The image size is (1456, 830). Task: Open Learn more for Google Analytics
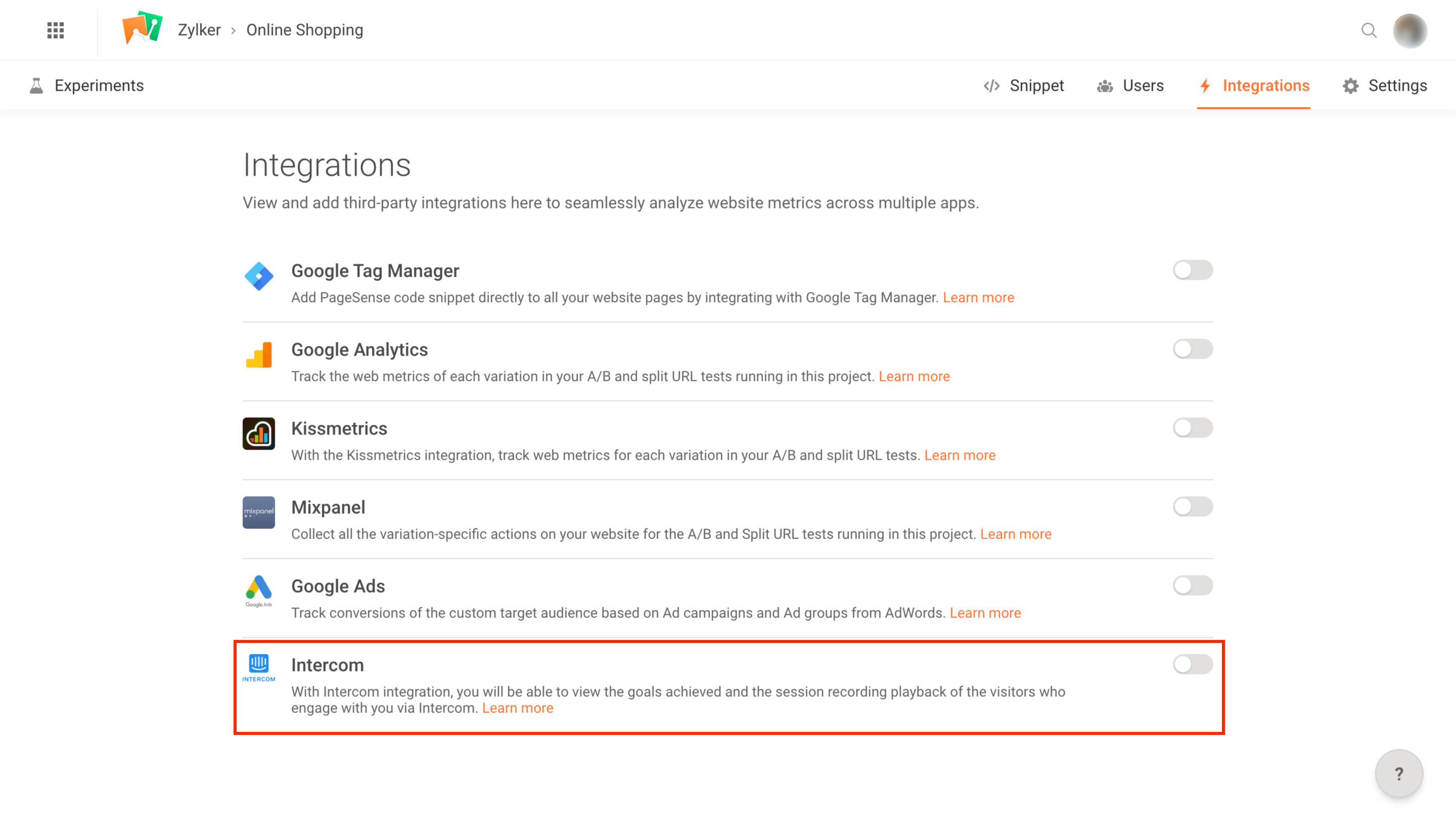point(914,376)
